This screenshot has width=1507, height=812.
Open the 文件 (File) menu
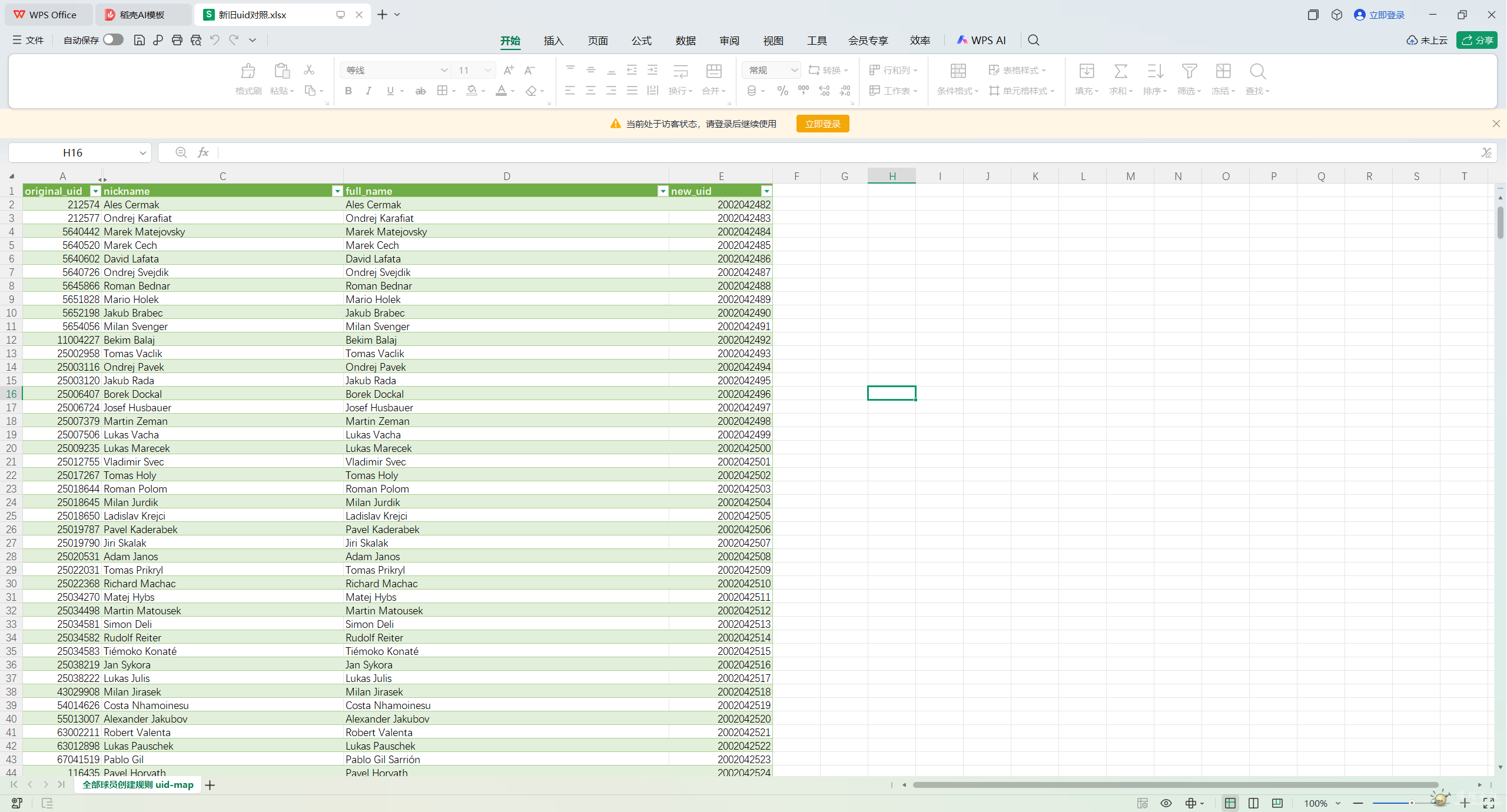tap(28, 40)
